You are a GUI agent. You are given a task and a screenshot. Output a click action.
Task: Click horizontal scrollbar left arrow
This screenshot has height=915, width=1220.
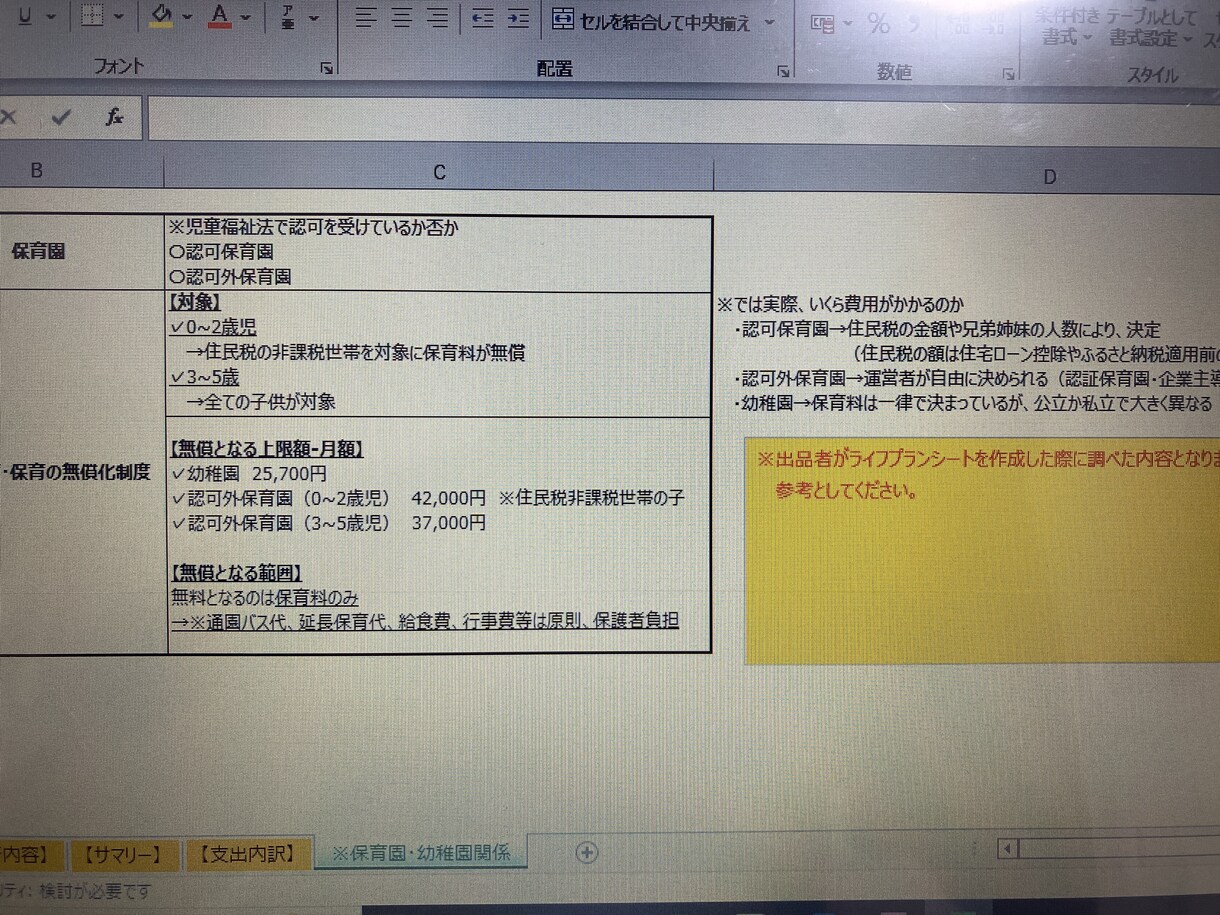1008,849
